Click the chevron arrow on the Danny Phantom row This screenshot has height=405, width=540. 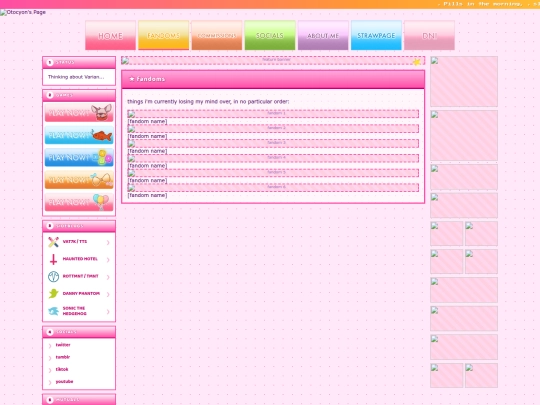tap(108, 294)
